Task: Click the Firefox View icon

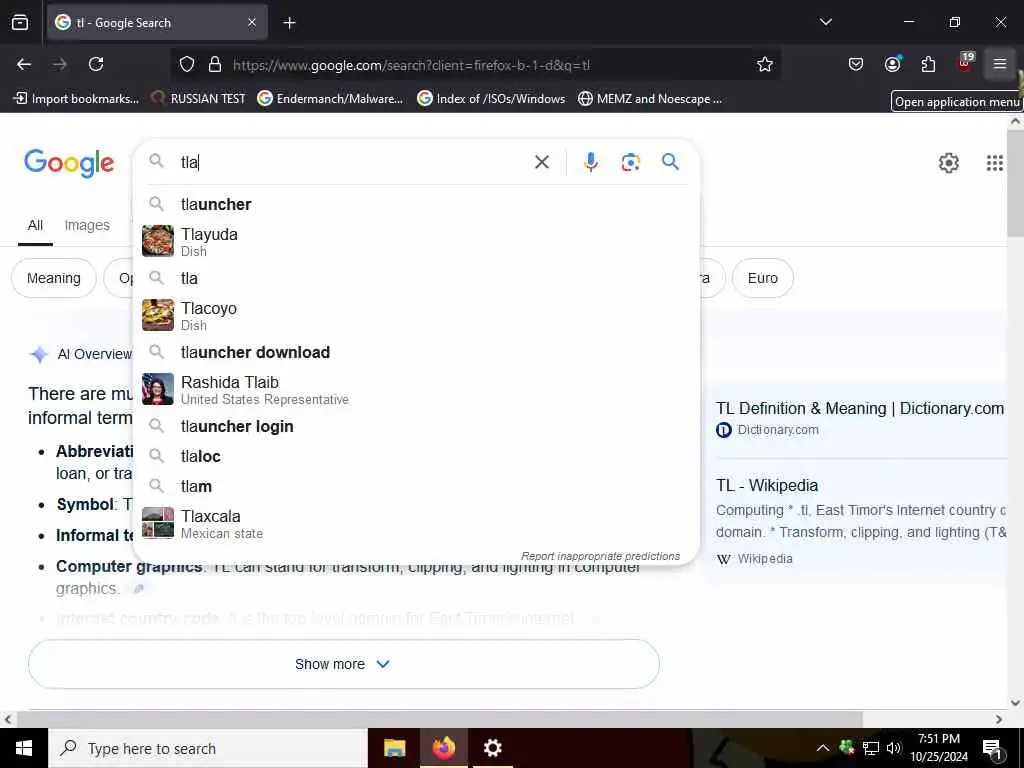Action: point(20,22)
